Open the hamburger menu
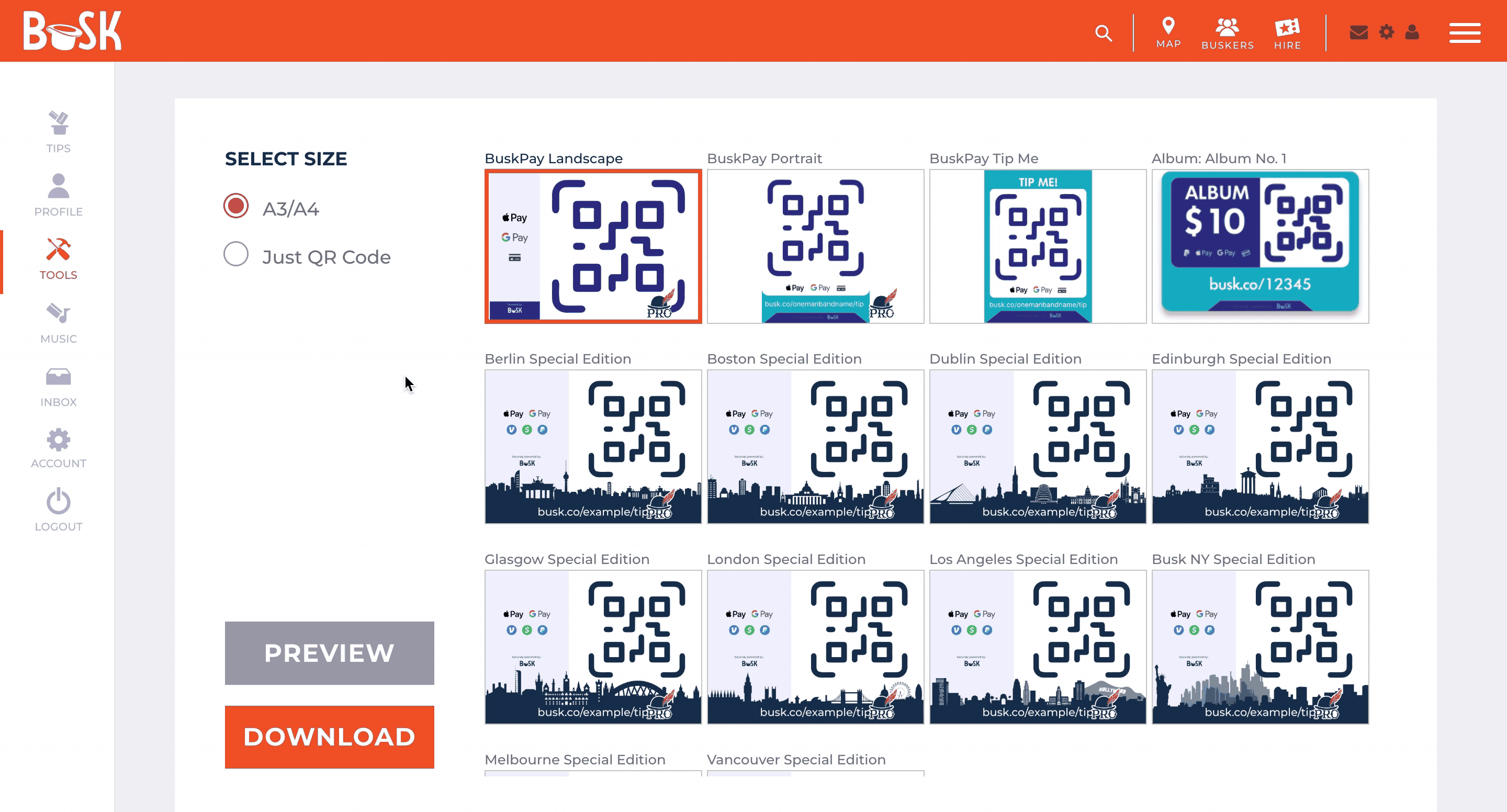 1464,33
